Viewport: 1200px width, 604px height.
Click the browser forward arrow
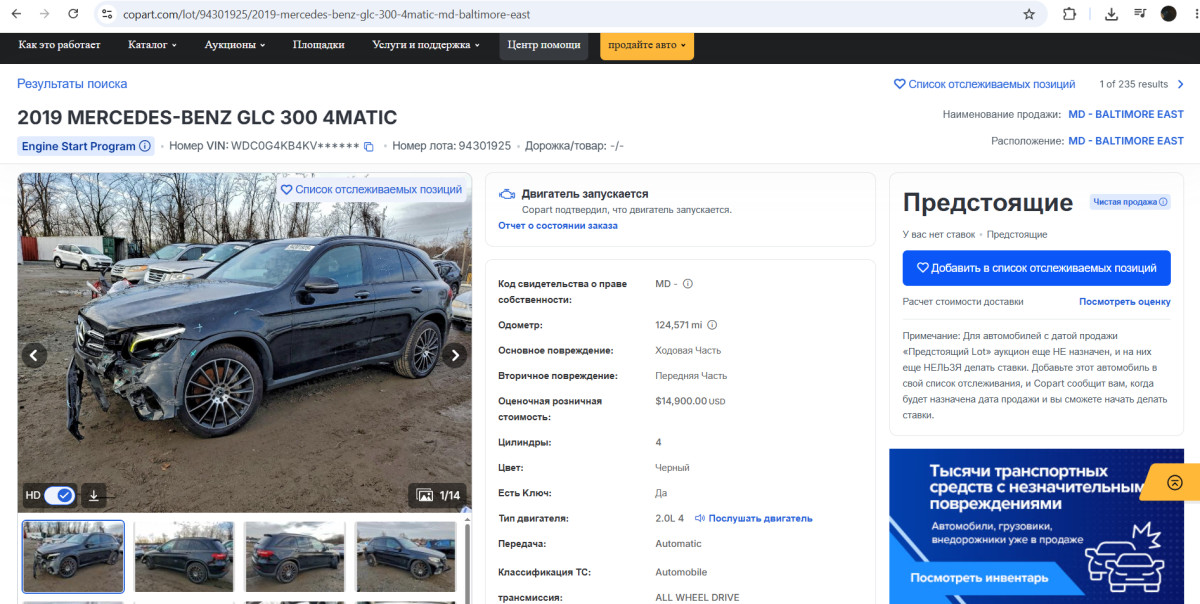[x=44, y=14]
